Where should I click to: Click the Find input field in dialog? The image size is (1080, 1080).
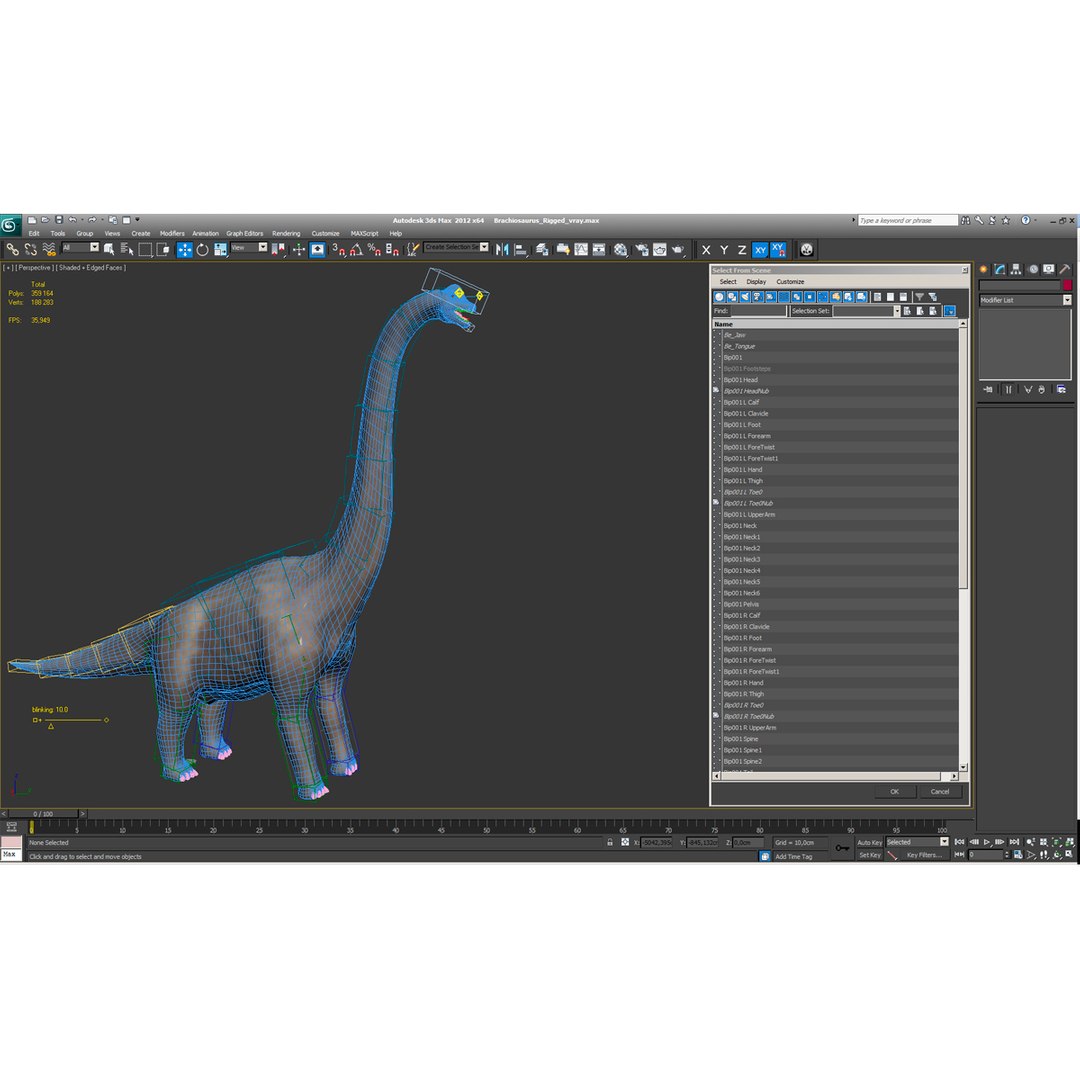coord(758,311)
